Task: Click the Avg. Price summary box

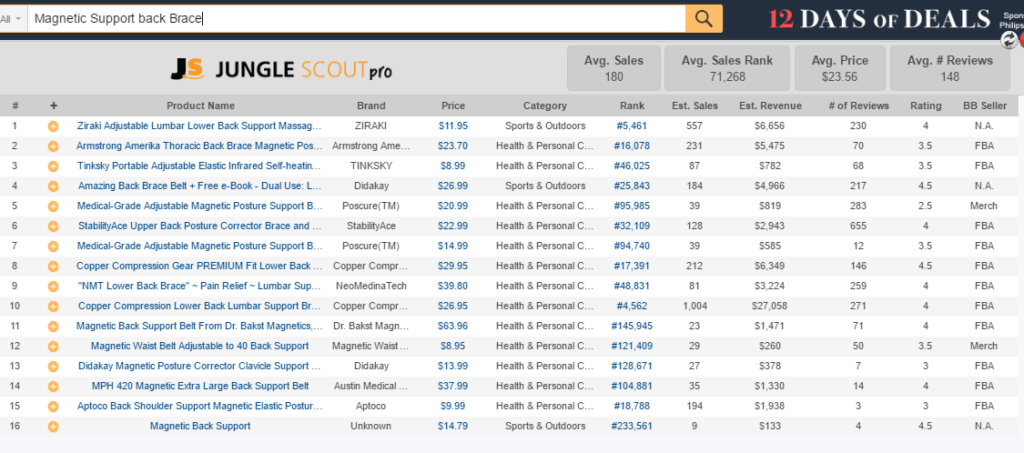Action: point(838,69)
